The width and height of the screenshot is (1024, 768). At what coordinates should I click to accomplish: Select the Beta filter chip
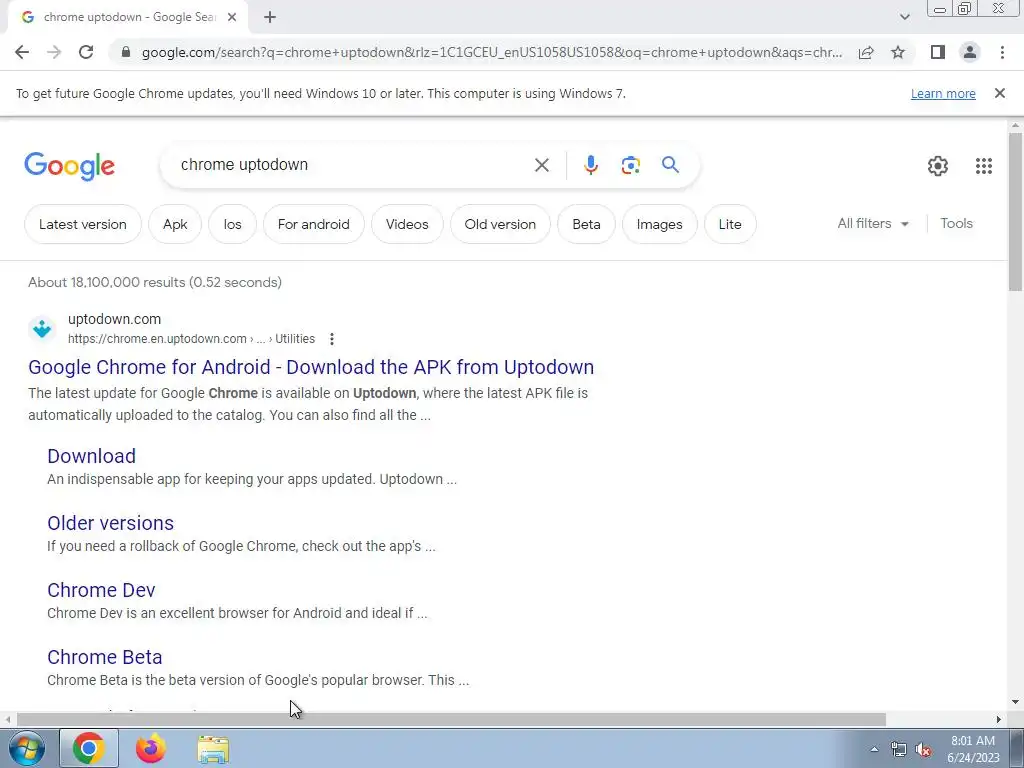586,224
